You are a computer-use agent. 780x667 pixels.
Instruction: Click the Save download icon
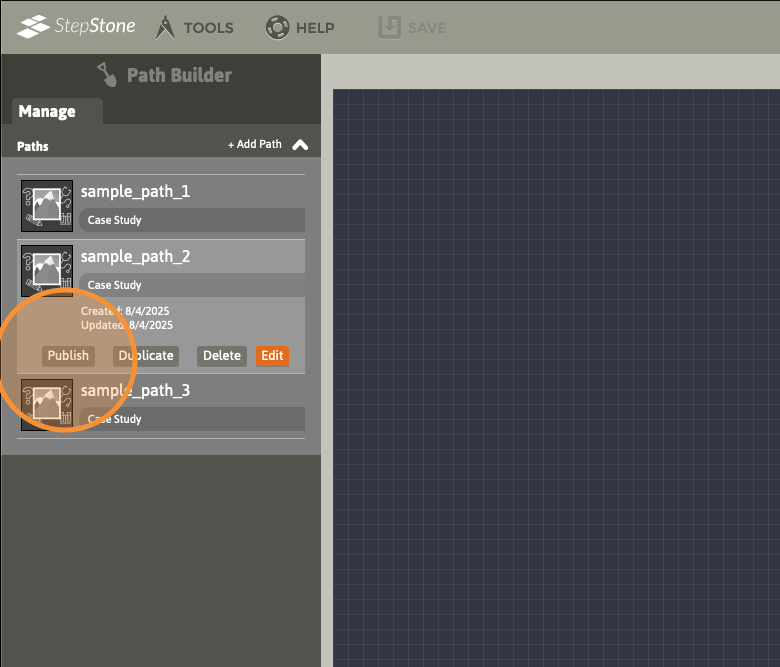point(390,27)
